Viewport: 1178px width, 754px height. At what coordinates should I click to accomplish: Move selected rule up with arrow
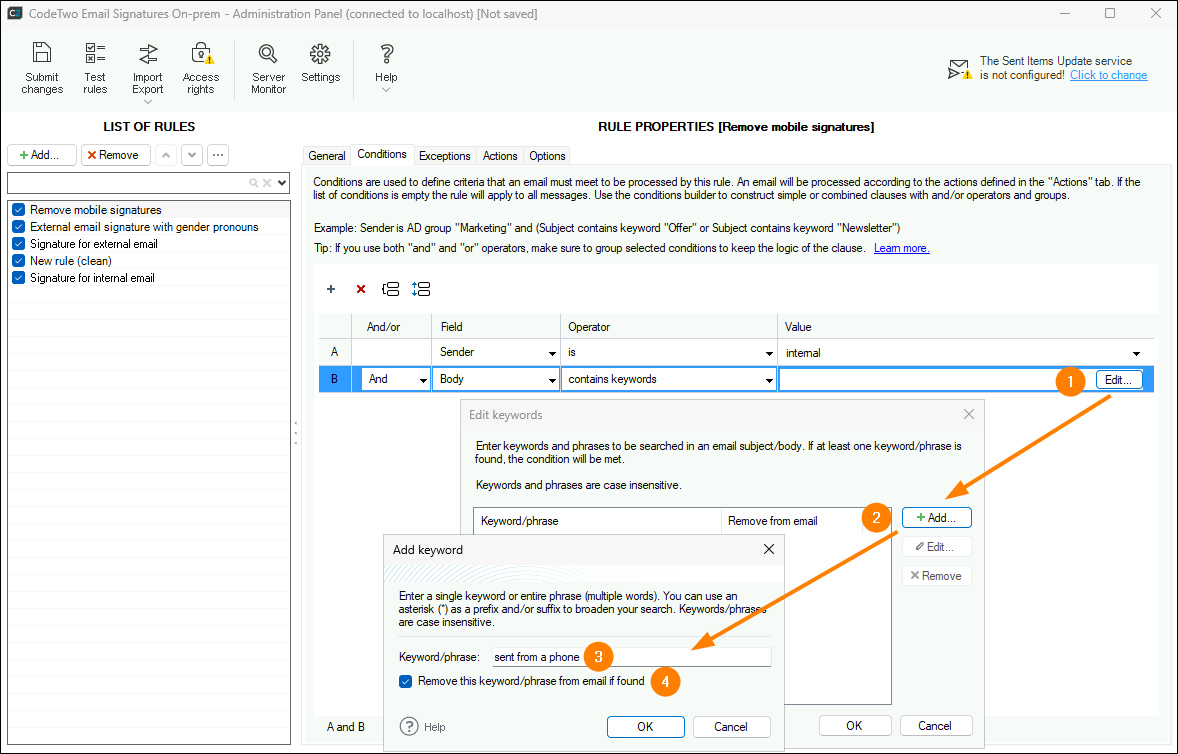[x=166, y=155]
